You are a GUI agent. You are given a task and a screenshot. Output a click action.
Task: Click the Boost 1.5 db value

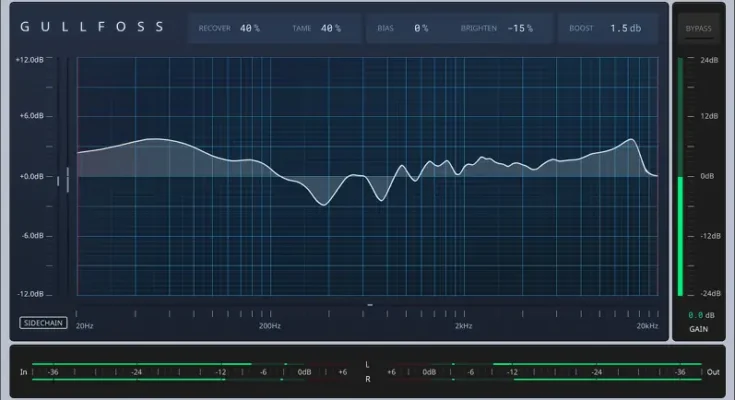626,28
